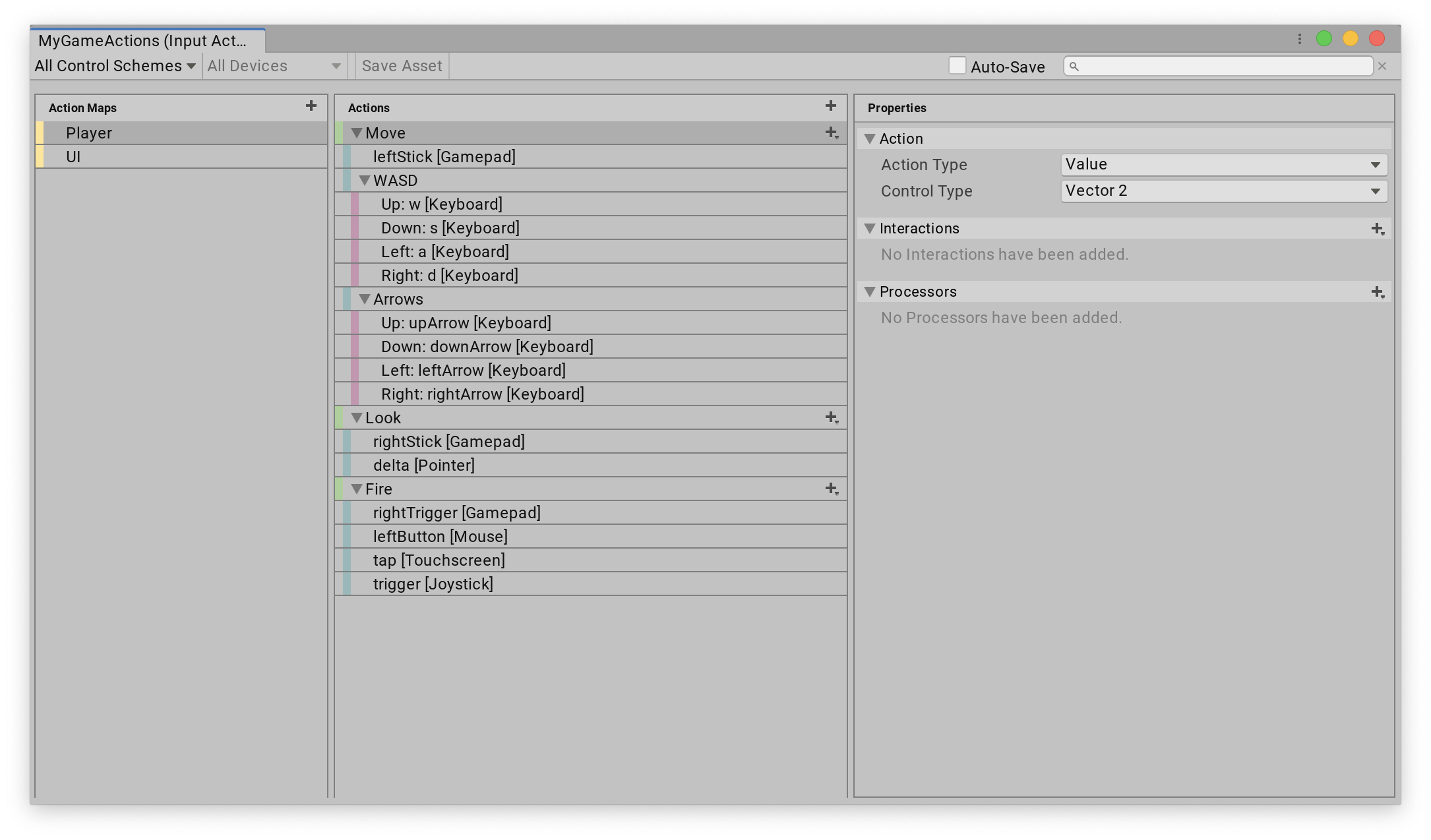Image resolution: width=1431 pixels, height=840 pixels.
Task: Click the add Action plus icon
Action: 831,106
